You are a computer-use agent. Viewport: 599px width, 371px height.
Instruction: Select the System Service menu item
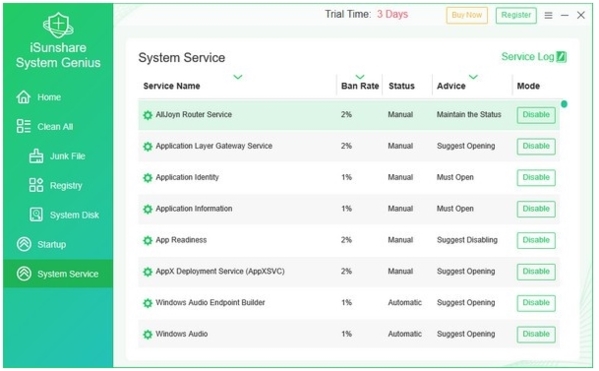pyautogui.click(x=58, y=274)
